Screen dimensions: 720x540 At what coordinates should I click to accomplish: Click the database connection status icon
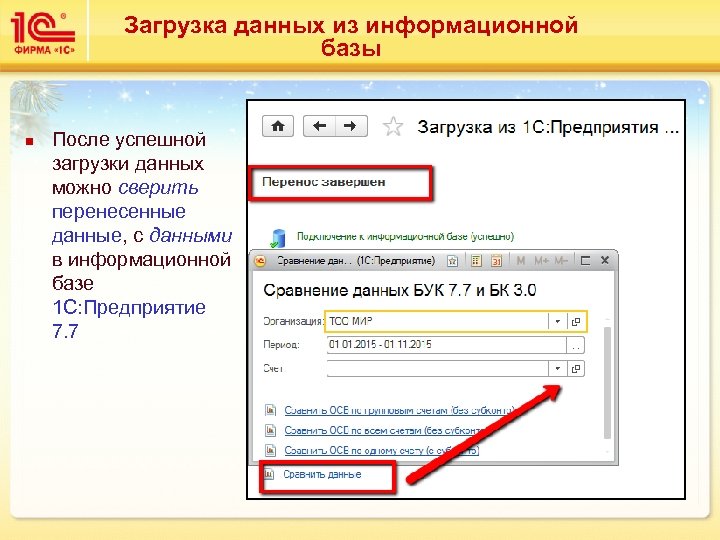(277, 238)
